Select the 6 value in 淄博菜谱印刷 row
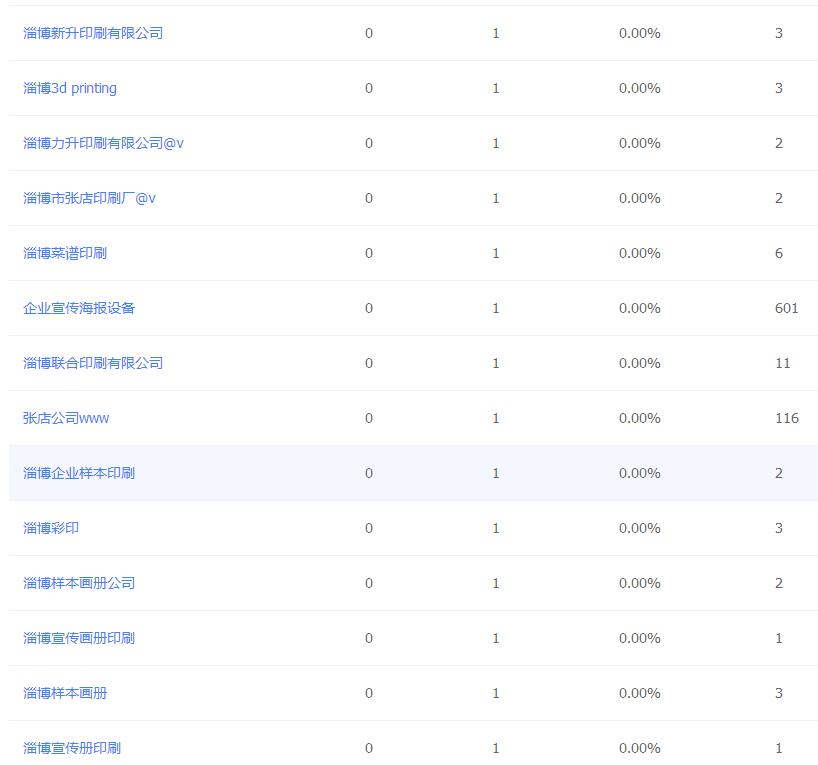Image resolution: width=818 pixels, height=765 pixels. (x=779, y=253)
